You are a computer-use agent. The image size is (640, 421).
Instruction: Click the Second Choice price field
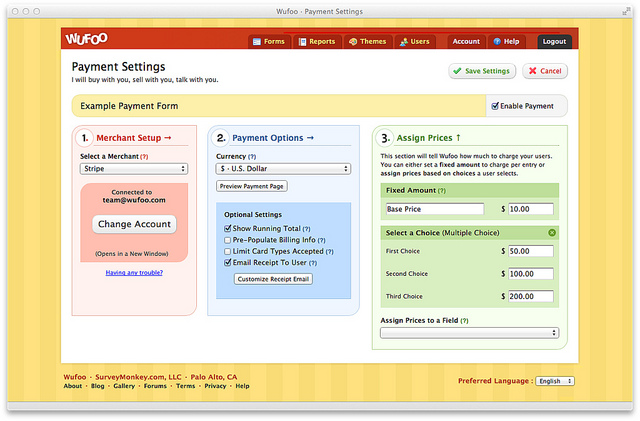coord(531,274)
